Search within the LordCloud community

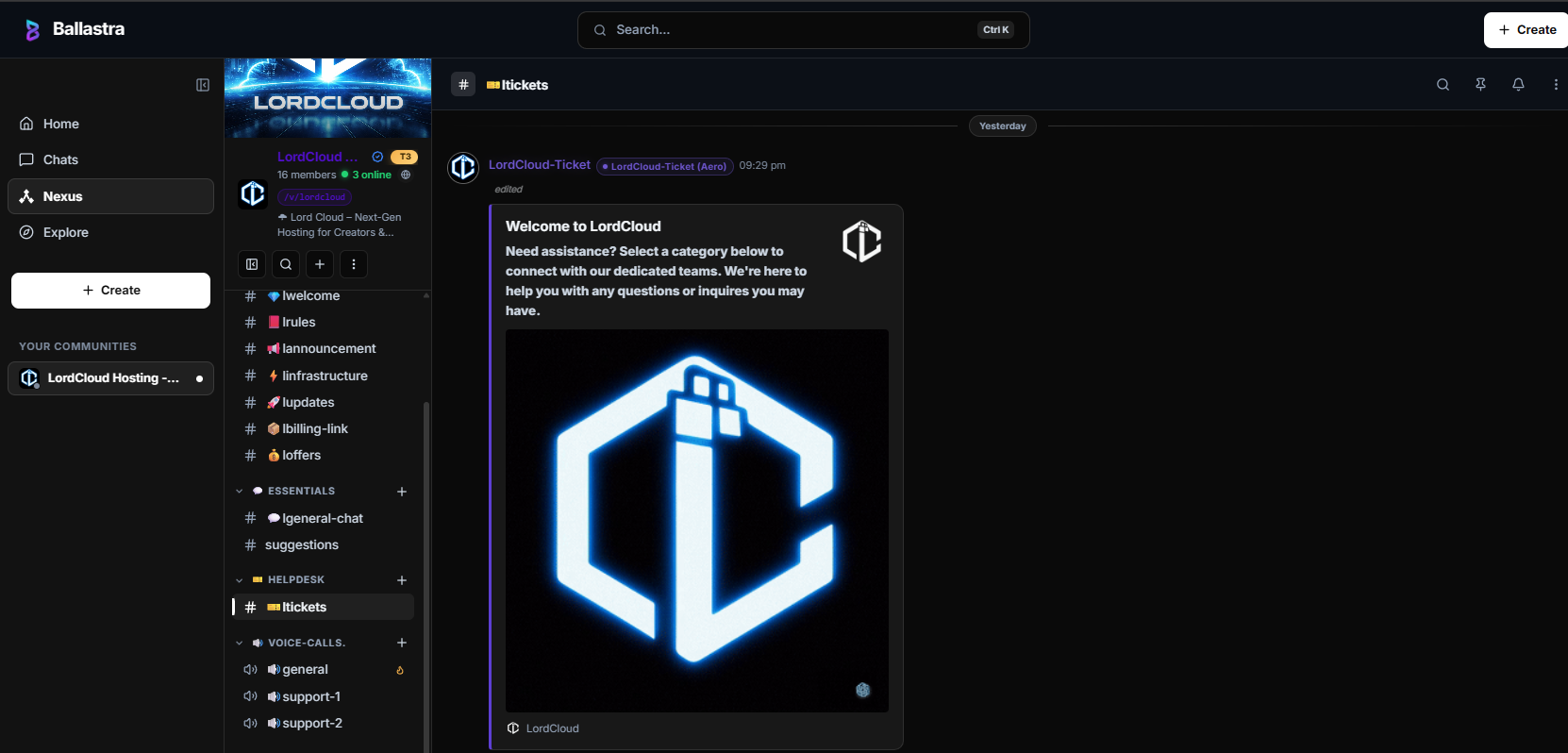pos(286,264)
